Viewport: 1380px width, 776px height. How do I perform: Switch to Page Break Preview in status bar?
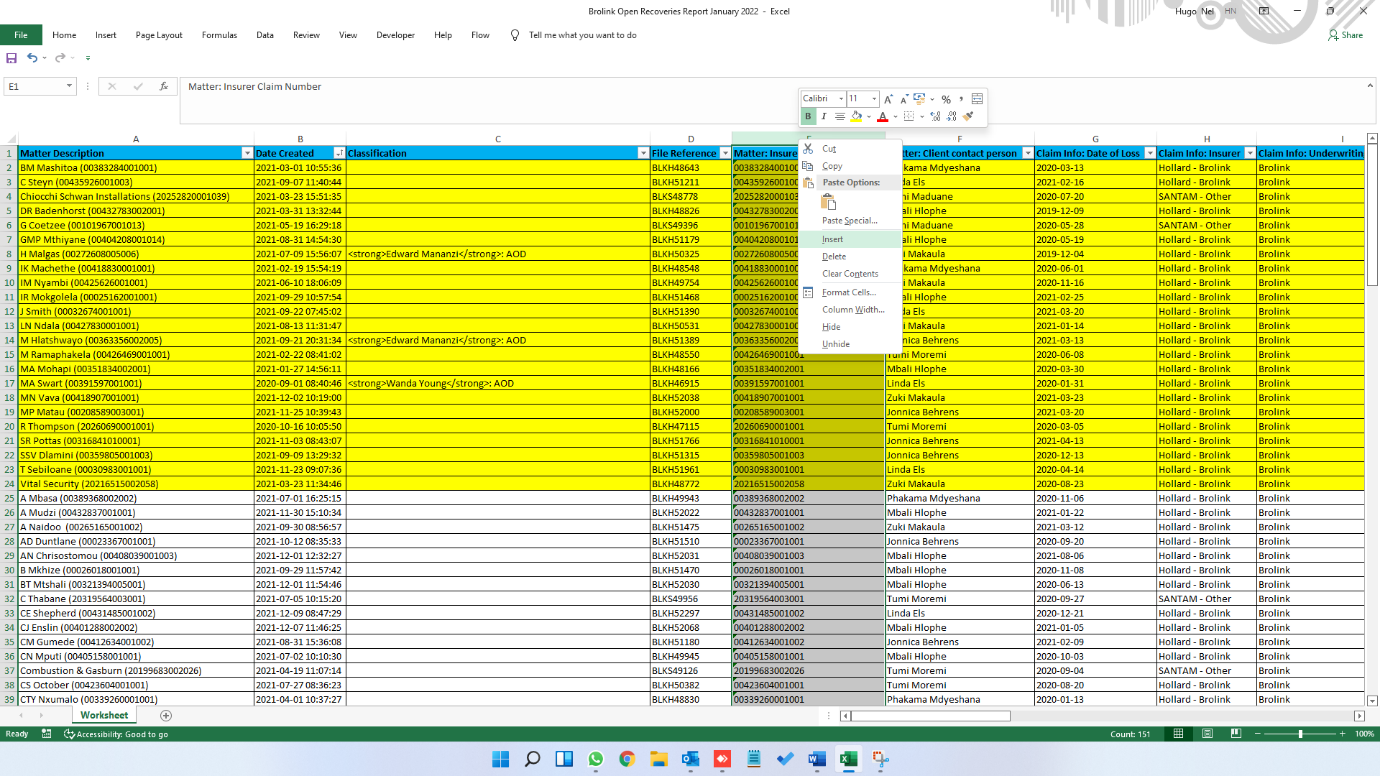point(1236,734)
